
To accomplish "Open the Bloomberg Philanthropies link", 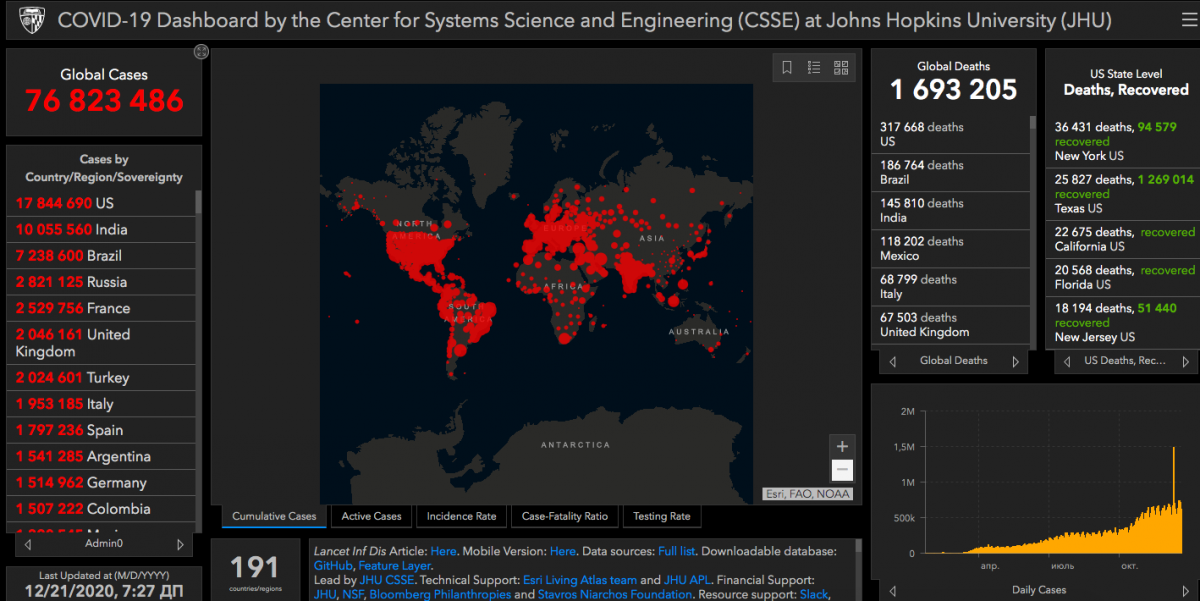I will point(439,595).
